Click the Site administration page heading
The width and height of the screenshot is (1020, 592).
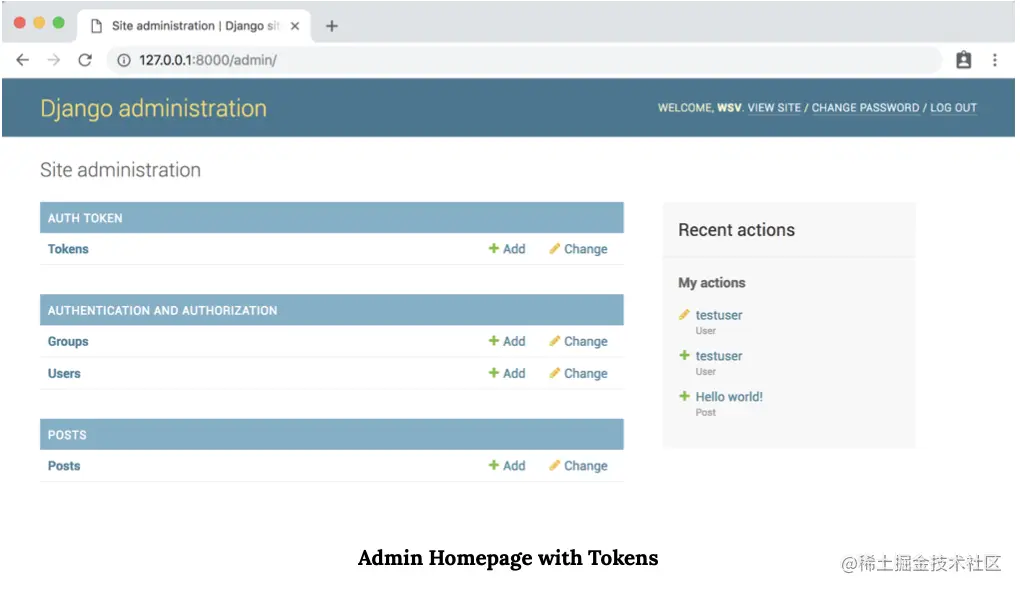click(x=120, y=170)
